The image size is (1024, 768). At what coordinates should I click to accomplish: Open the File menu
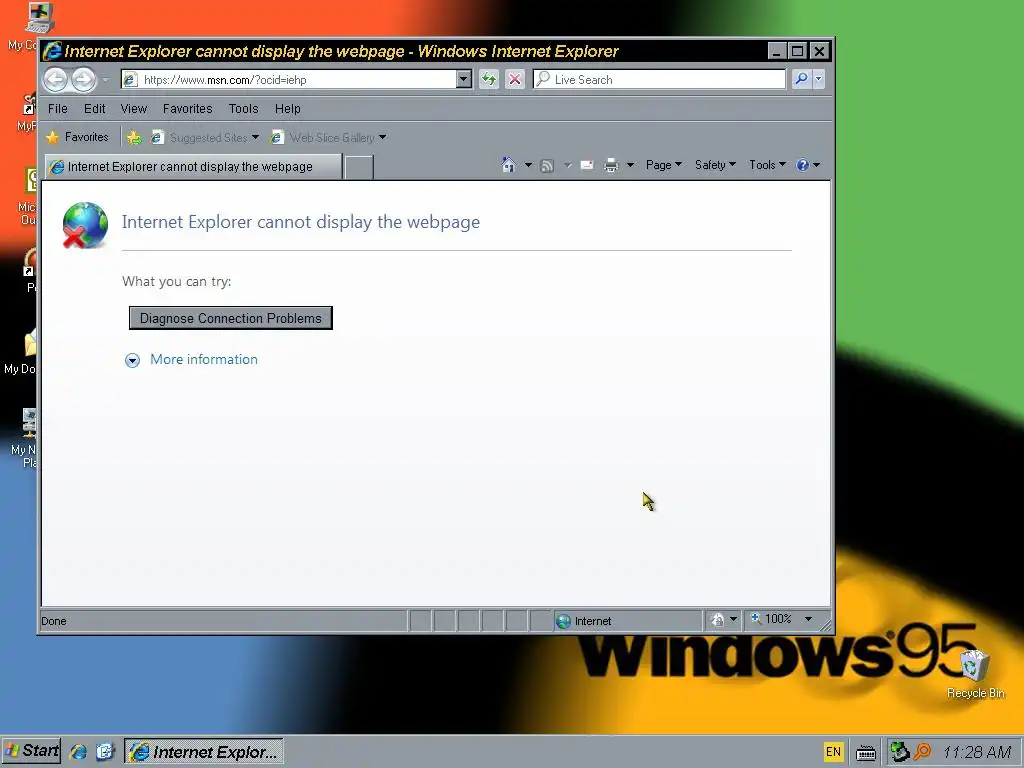tap(57, 109)
